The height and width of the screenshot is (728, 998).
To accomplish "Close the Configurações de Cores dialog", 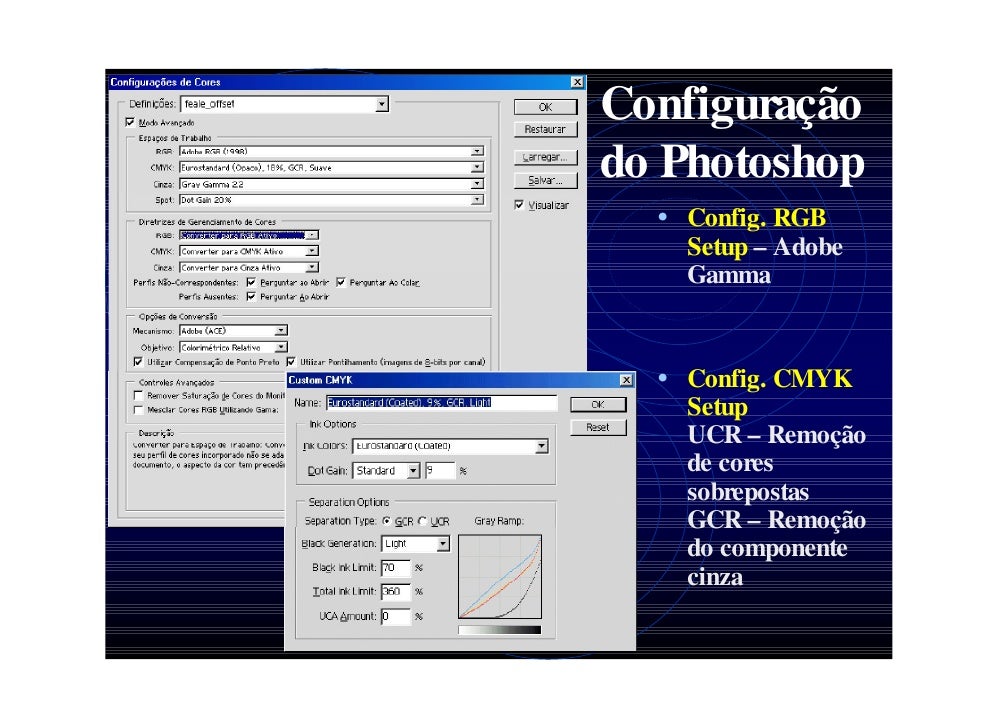I will pos(577,82).
